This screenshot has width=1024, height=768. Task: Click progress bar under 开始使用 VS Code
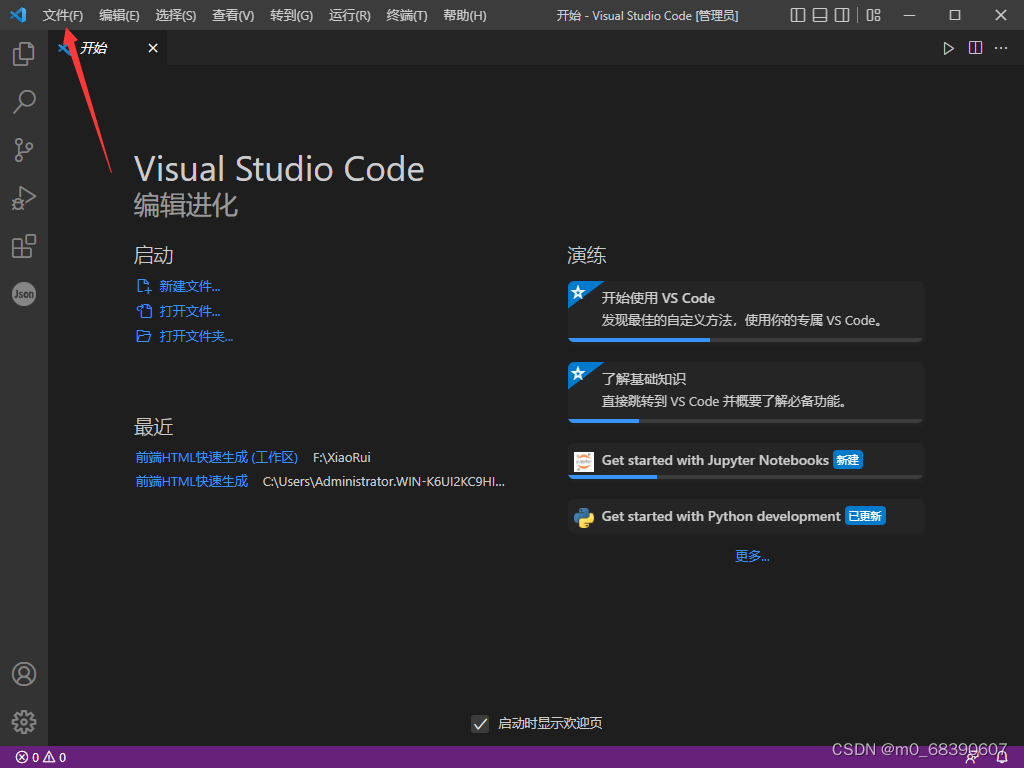click(745, 340)
